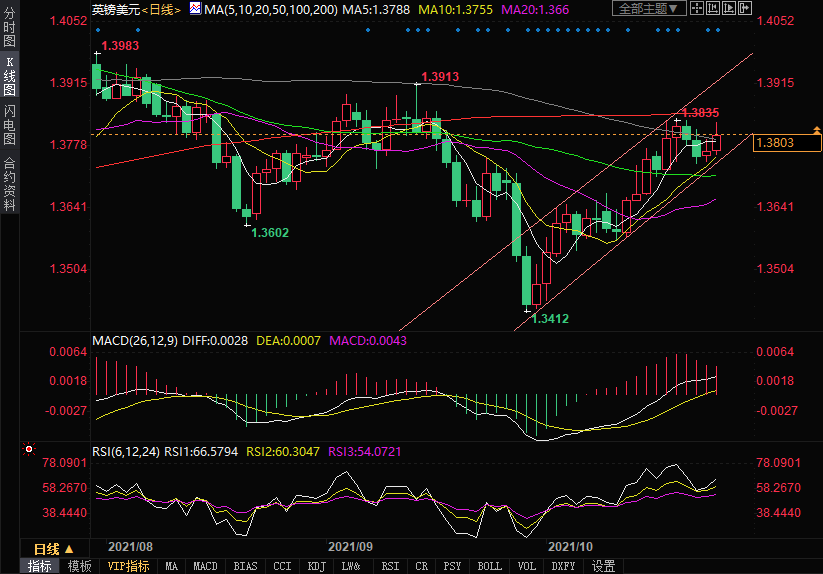
Task: Select the BOLL indicator
Action: point(489,566)
